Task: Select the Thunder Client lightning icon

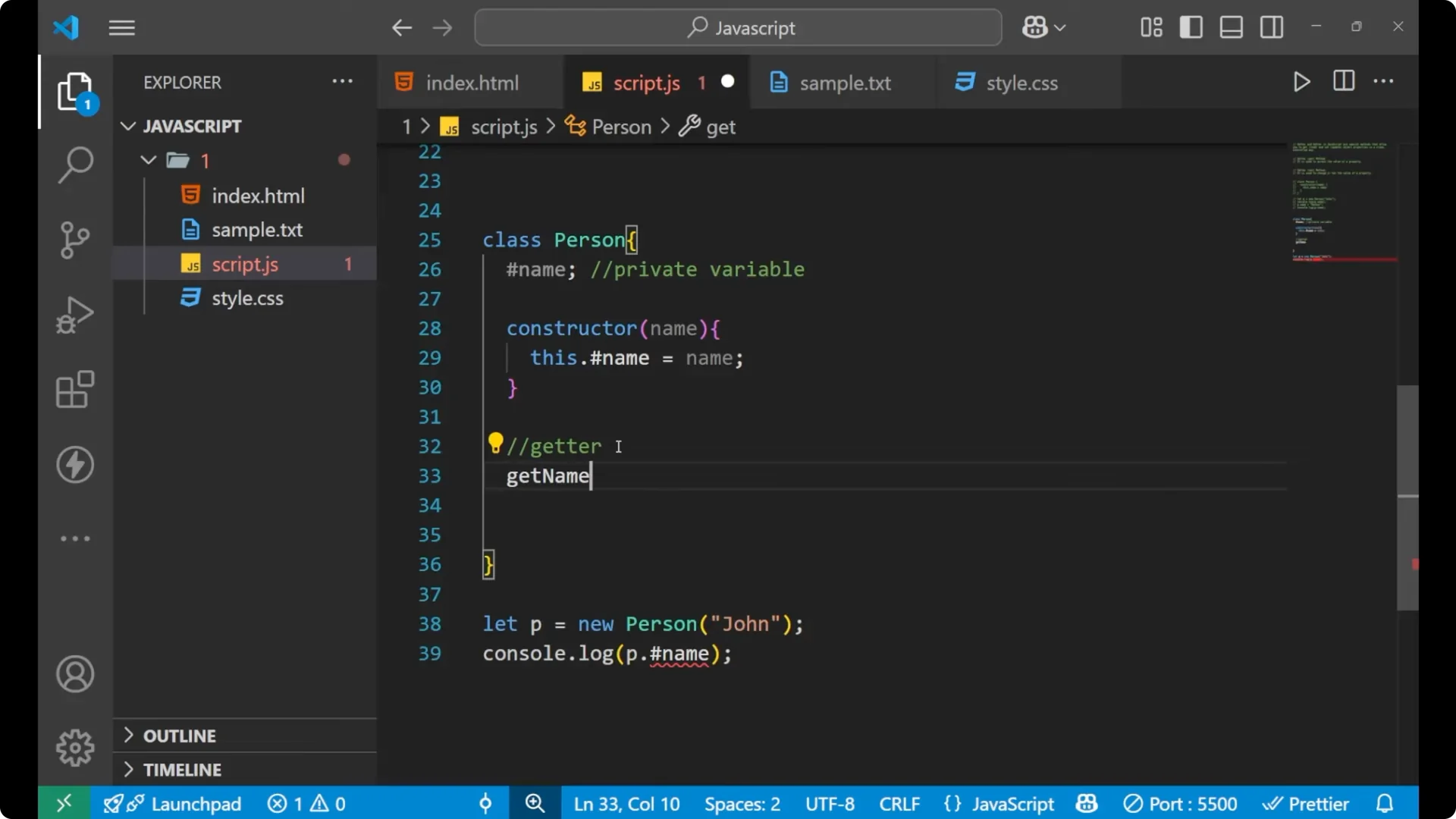Action: click(x=74, y=465)
